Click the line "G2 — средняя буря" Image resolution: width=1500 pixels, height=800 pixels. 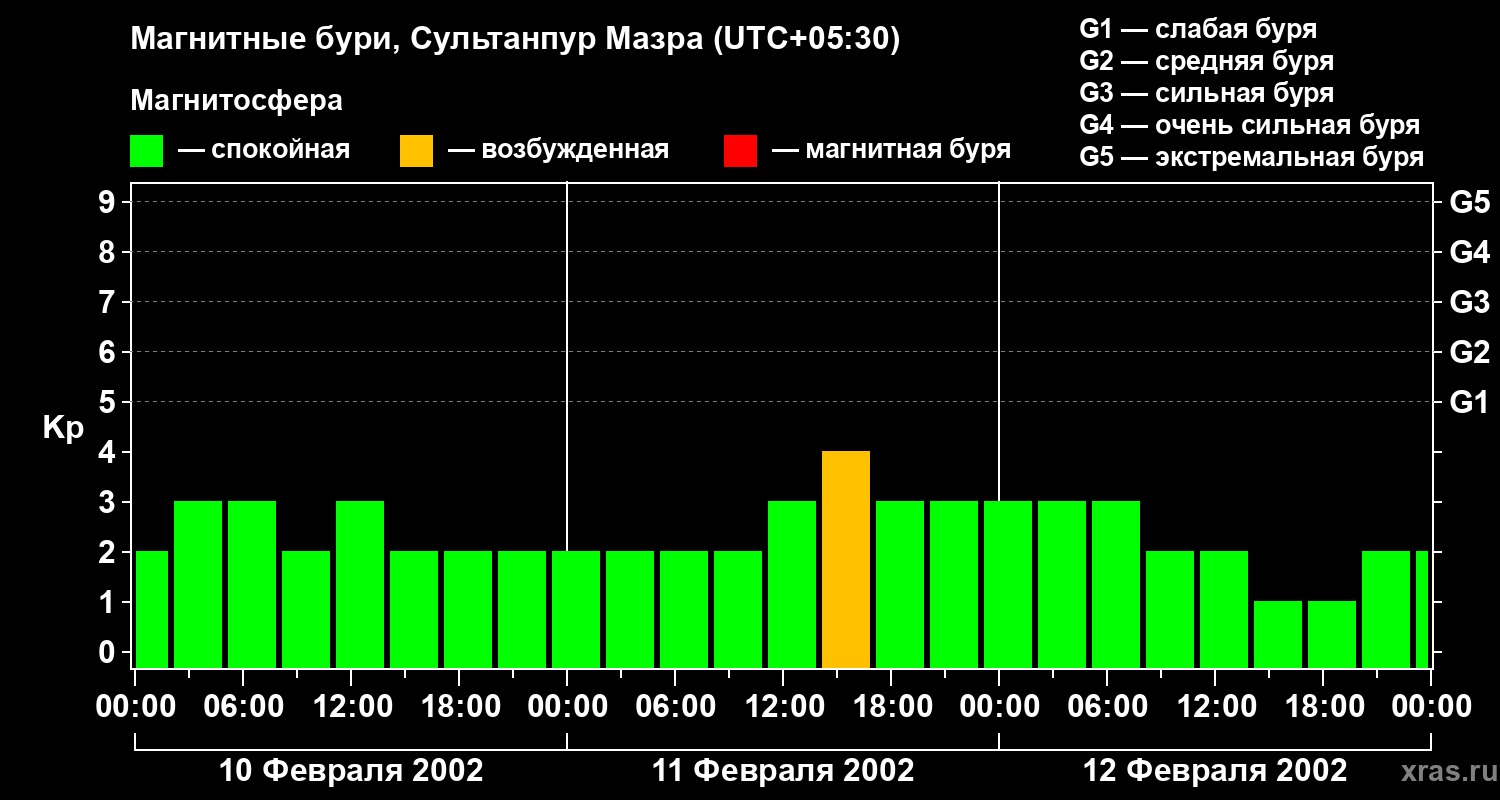(x=1207, y=61)
